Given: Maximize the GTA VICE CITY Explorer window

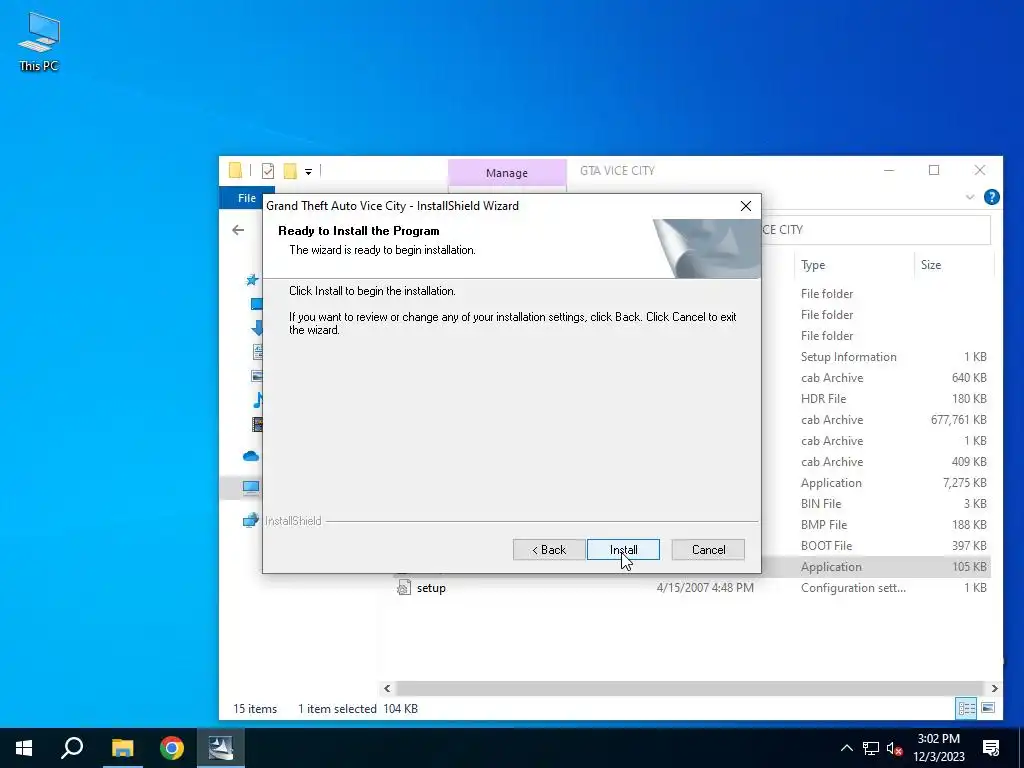Looking at the screenshot, I should pyautogui.click(x=934, y=170).
